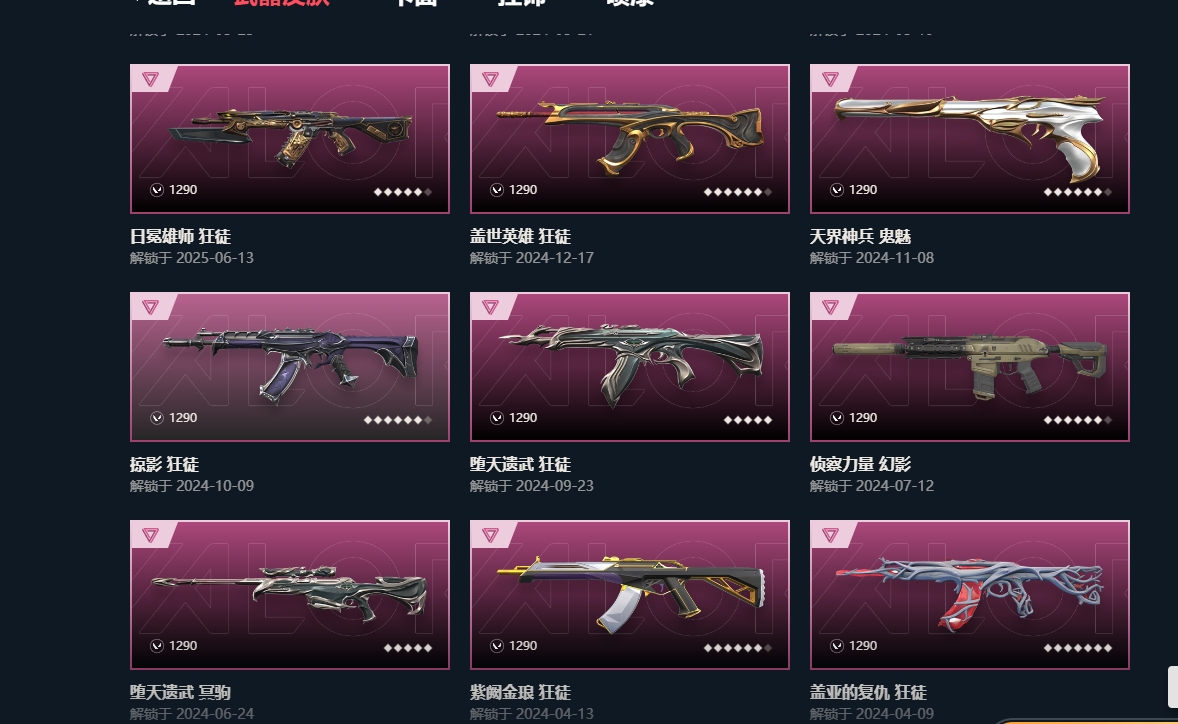Select the 侦察力量 幻影 tan rifle thumbnail

point(970,367)
